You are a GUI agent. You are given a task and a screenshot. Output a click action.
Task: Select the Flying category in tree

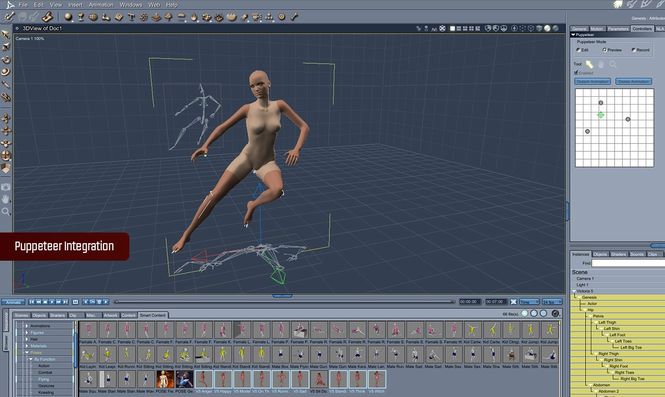[44, 379]
